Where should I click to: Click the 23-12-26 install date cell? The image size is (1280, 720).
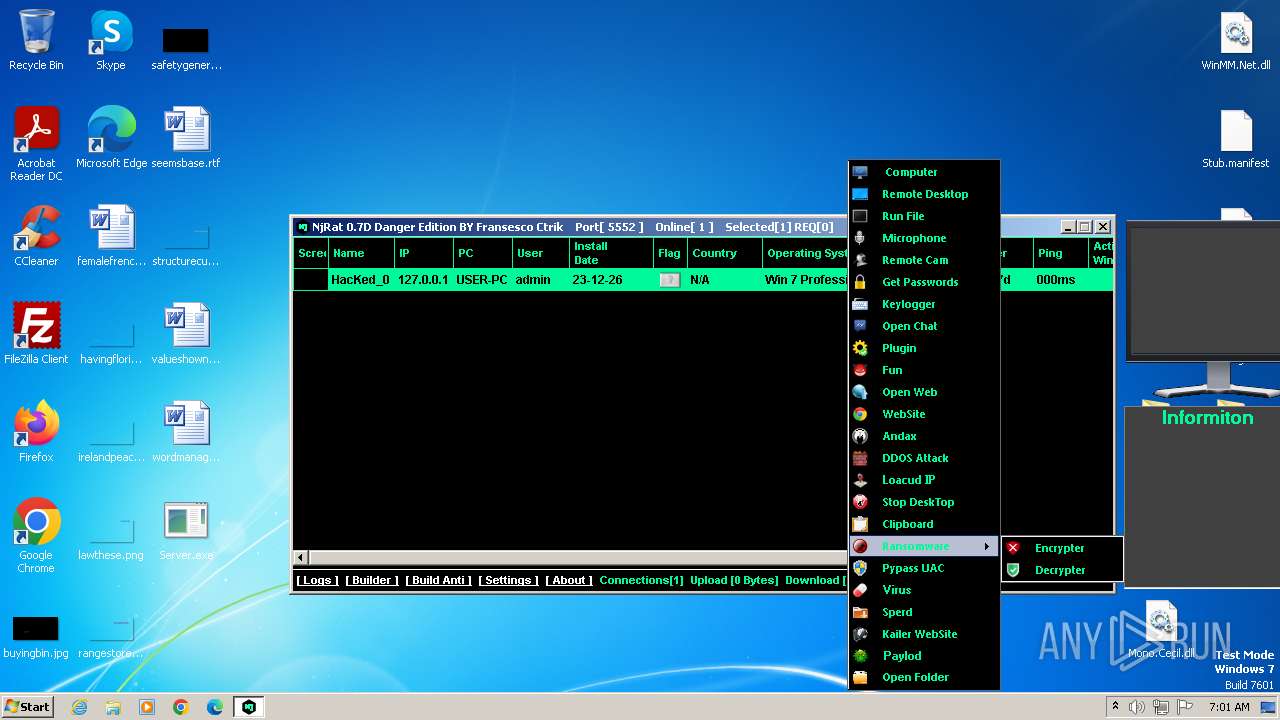click(x=611, y=280)
